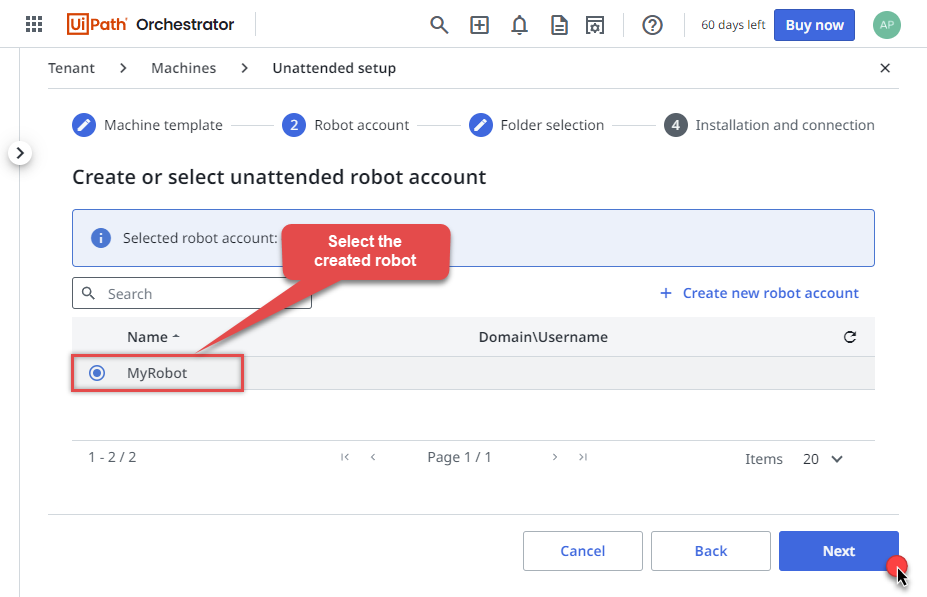Refresh the robot accounts table
This screenshot has height=597, width=927.
(850, 337)
